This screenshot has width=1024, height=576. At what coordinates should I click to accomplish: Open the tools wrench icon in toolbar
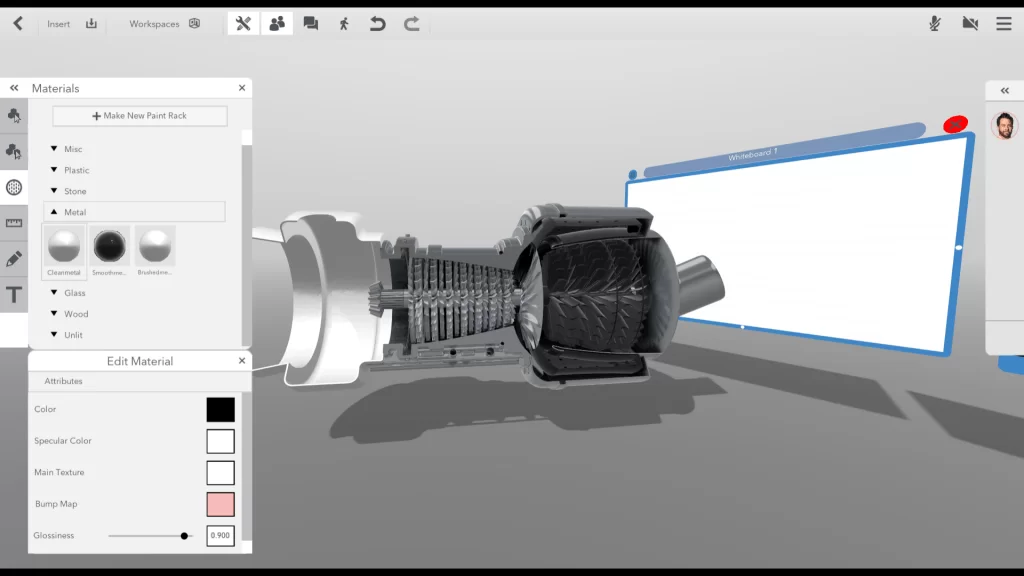[x=243, y=23]
